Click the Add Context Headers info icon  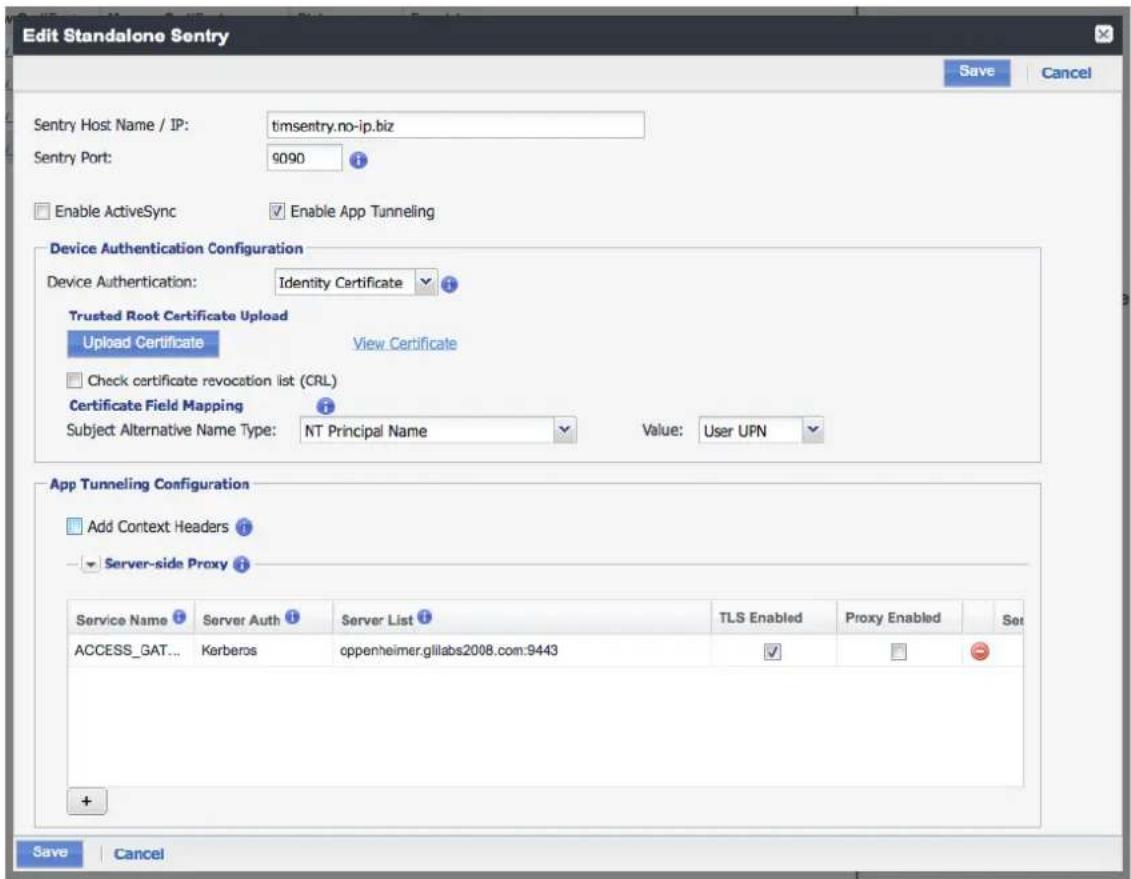(x=245, y=527)
